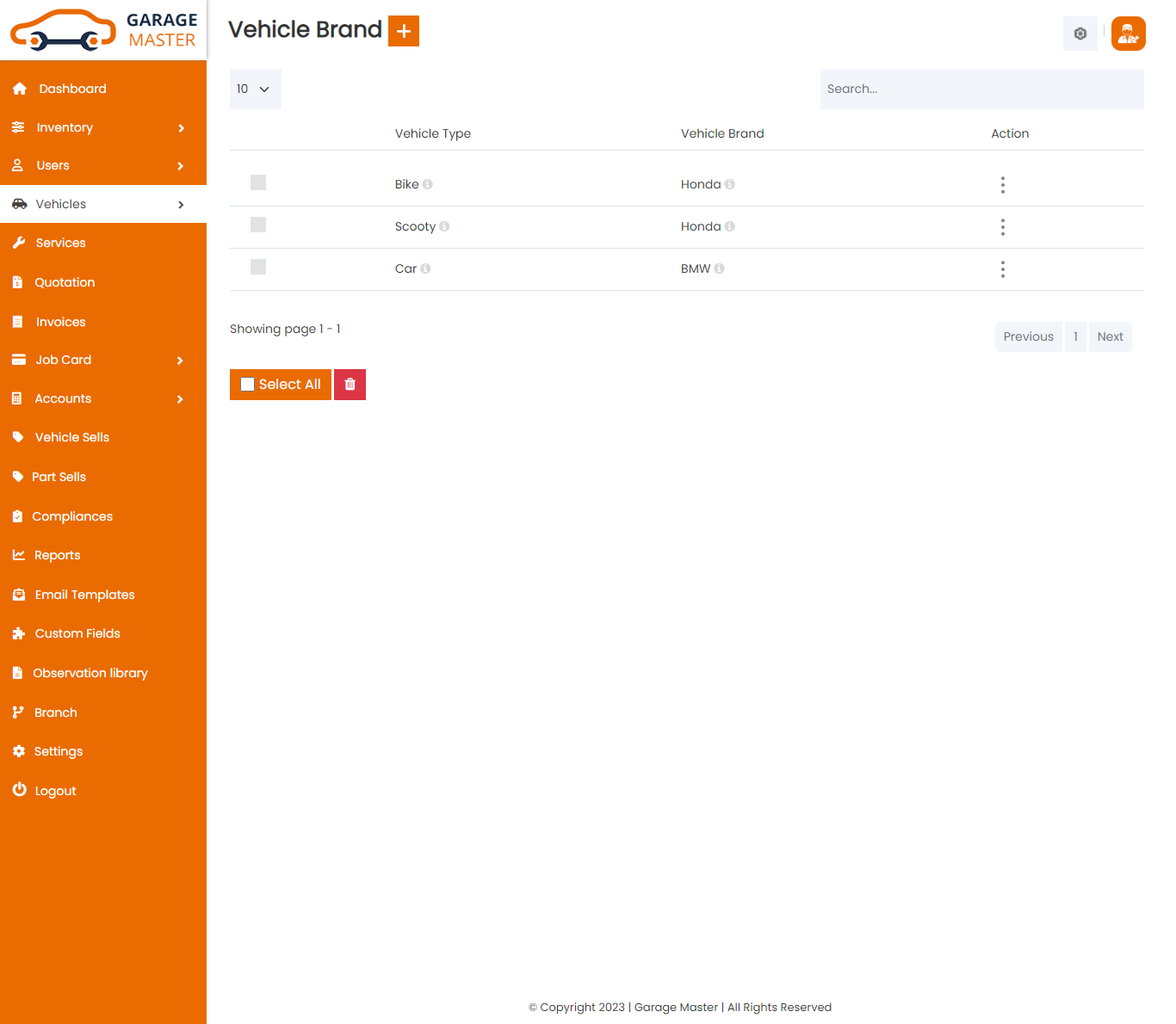The image size is (1176, 1024).
Task: Toggle the Select All checkbox
Action: 248,385
